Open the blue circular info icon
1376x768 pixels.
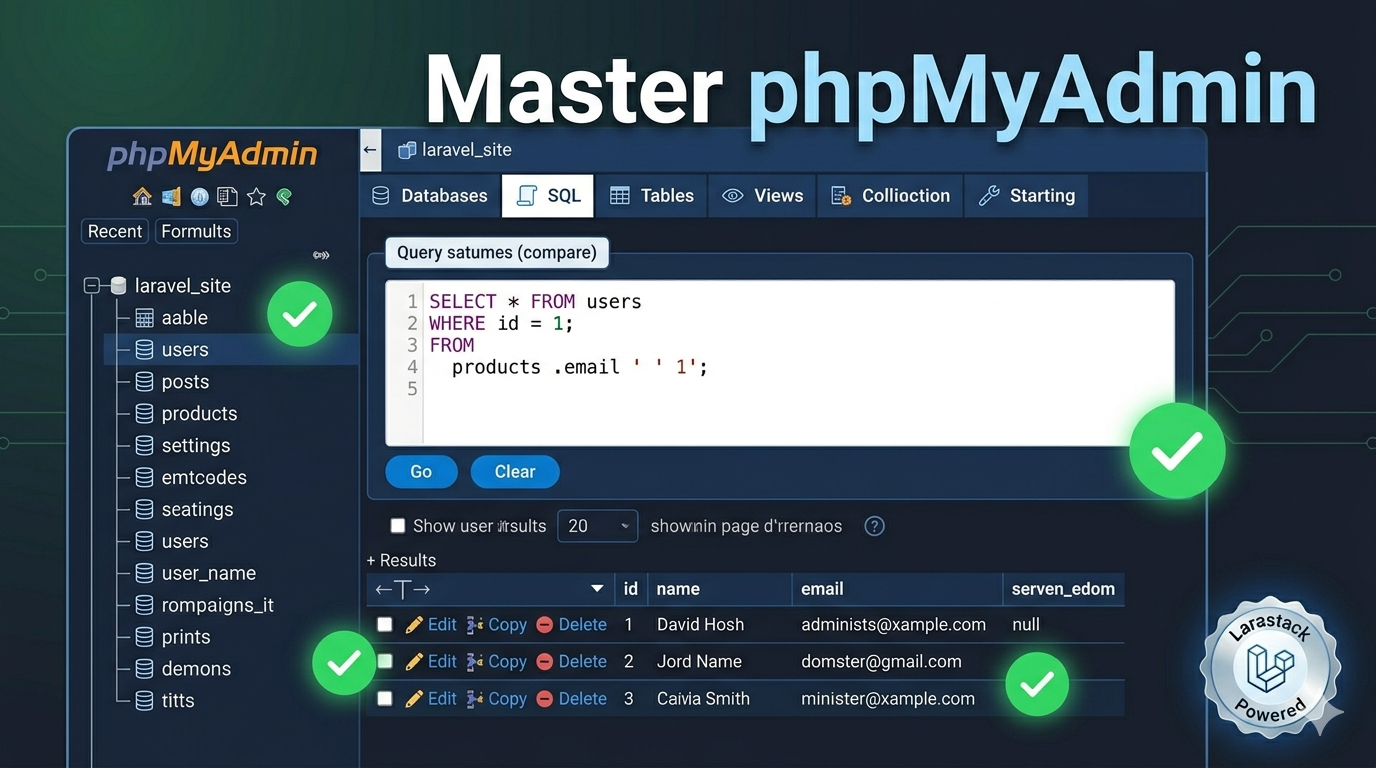coord(199,197)
